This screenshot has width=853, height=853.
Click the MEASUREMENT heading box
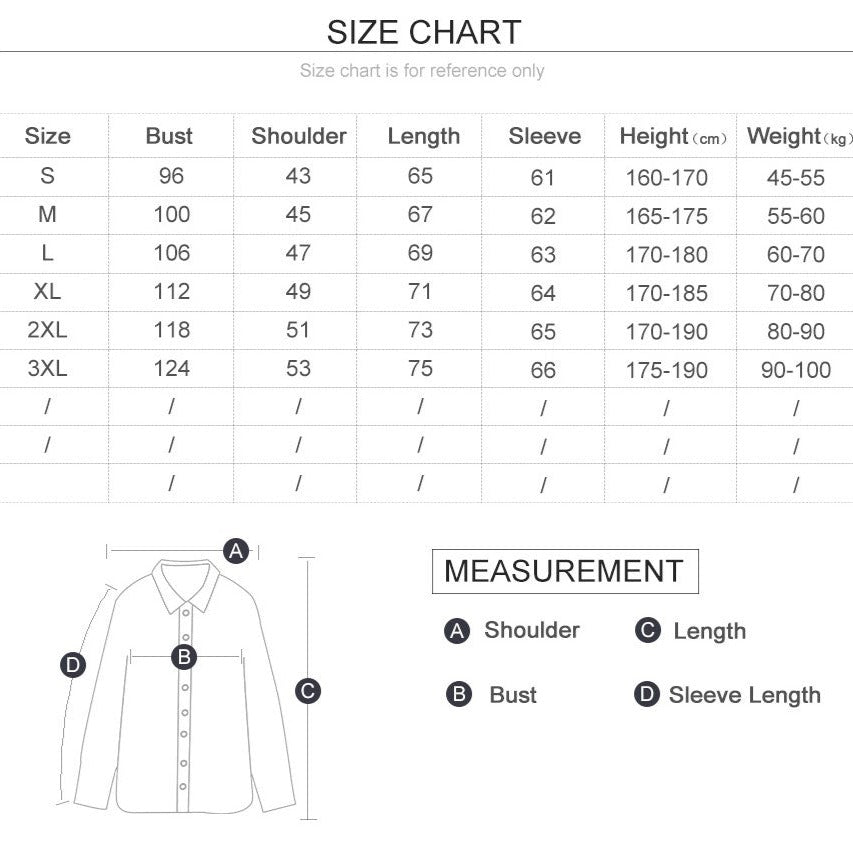(564, 571)
